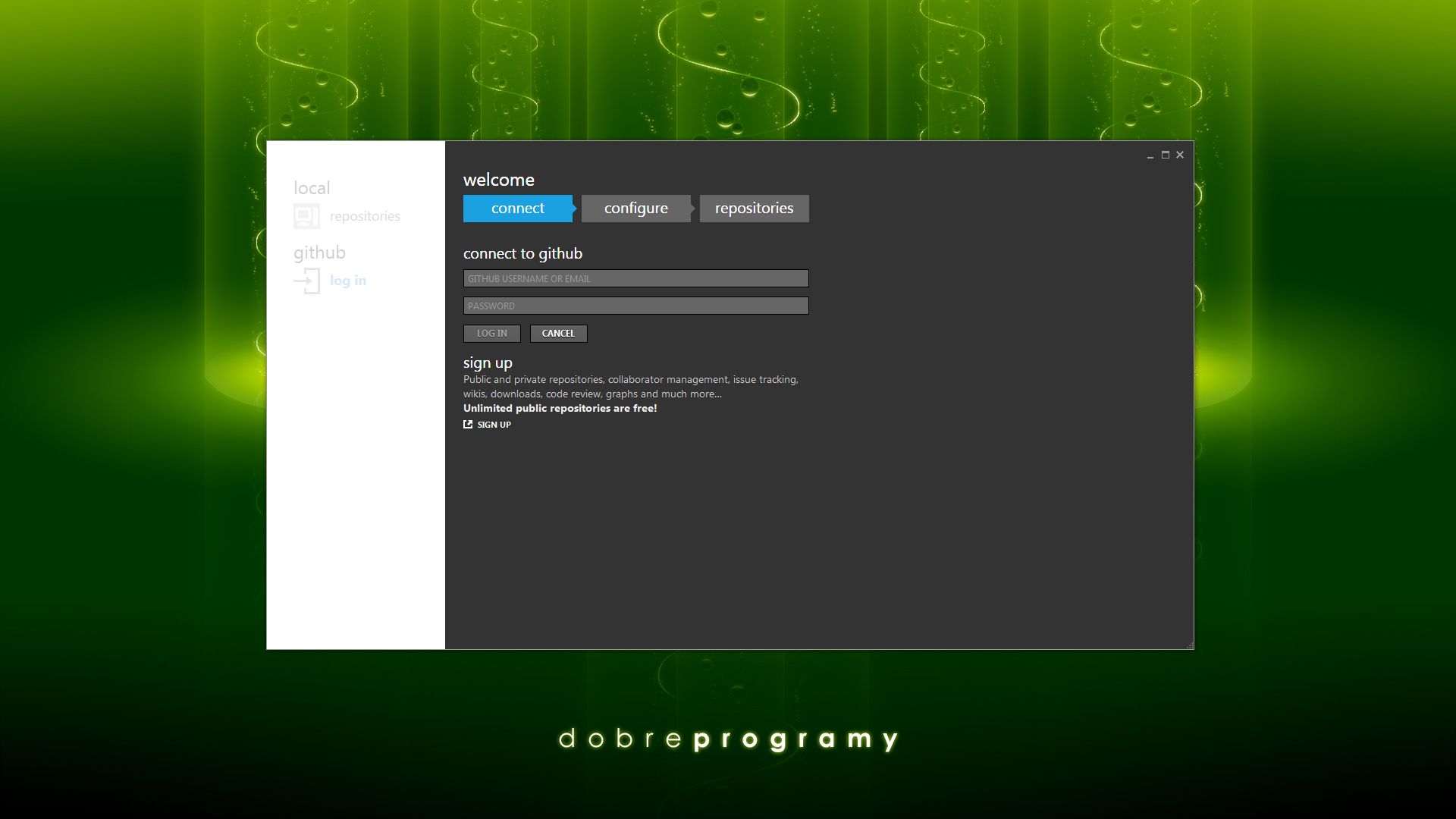This screenshot has width=1456, height=819.
Task: Minimize the GitHub window
Action: (1150, 155)
